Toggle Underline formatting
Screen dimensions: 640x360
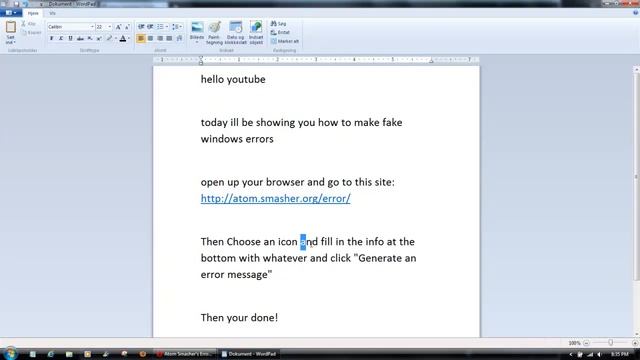[x=70, y=38]
